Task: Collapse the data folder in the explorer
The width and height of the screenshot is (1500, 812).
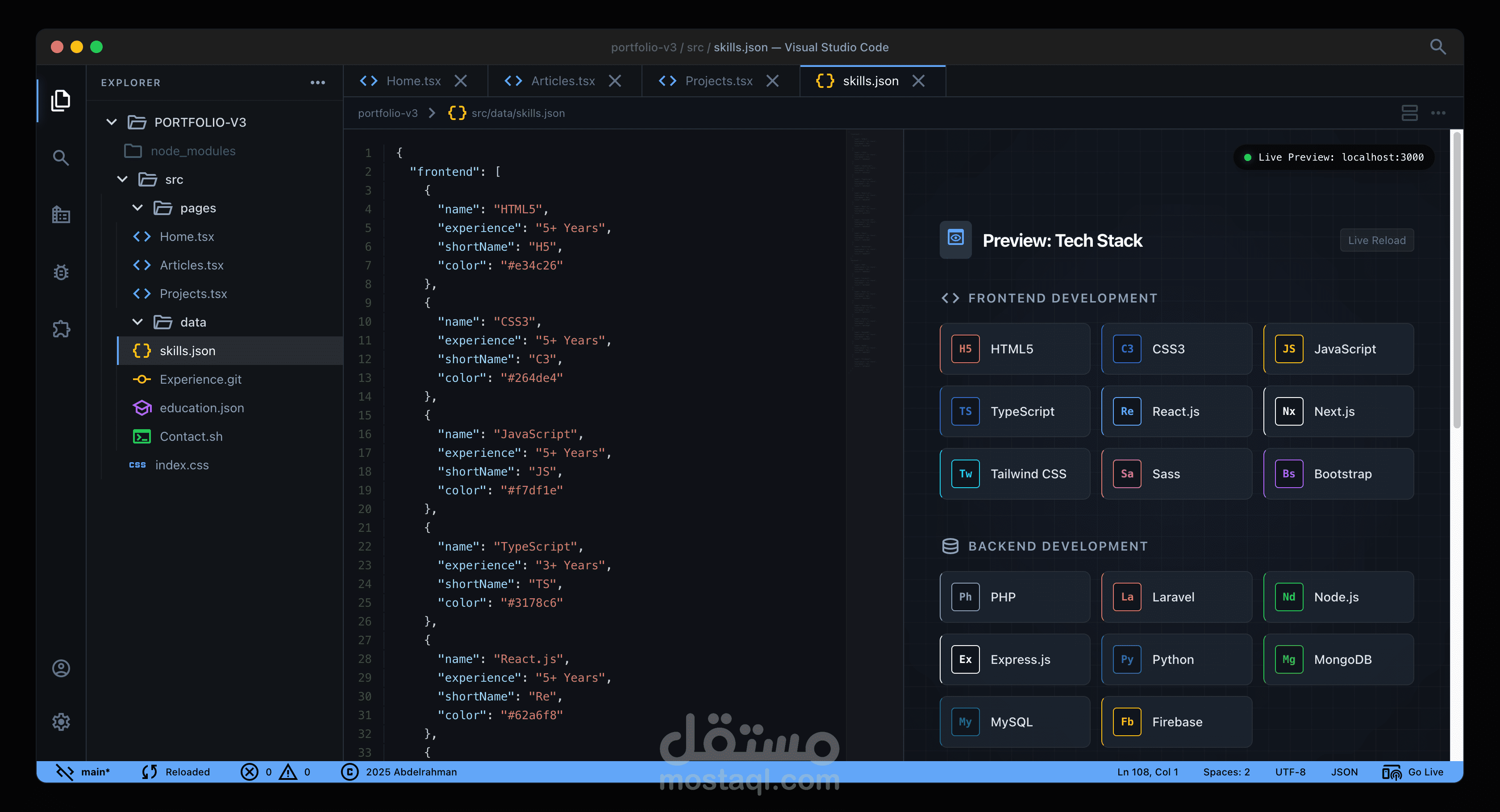Action: tap(137, 322)
